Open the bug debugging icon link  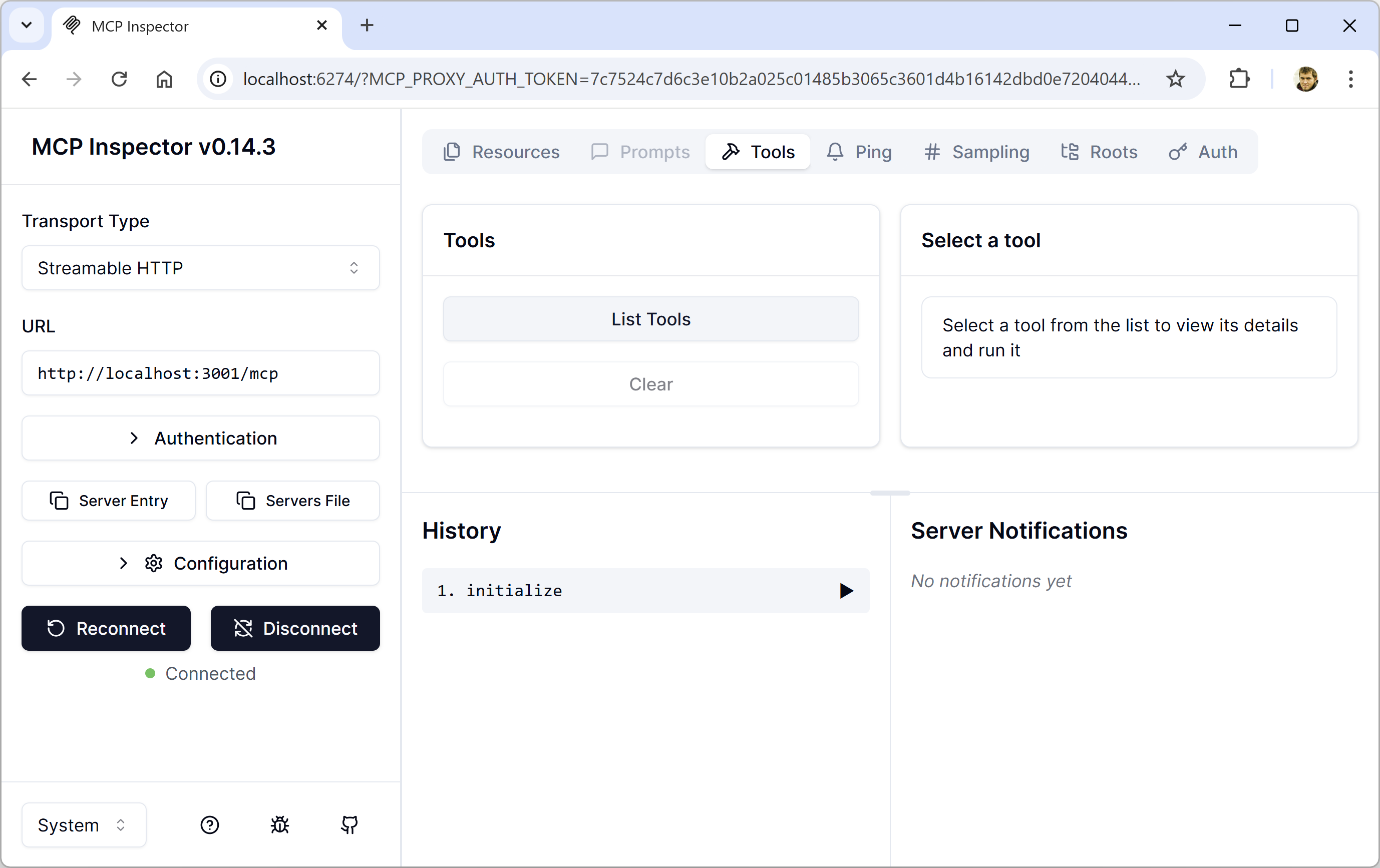coord(280,824)
